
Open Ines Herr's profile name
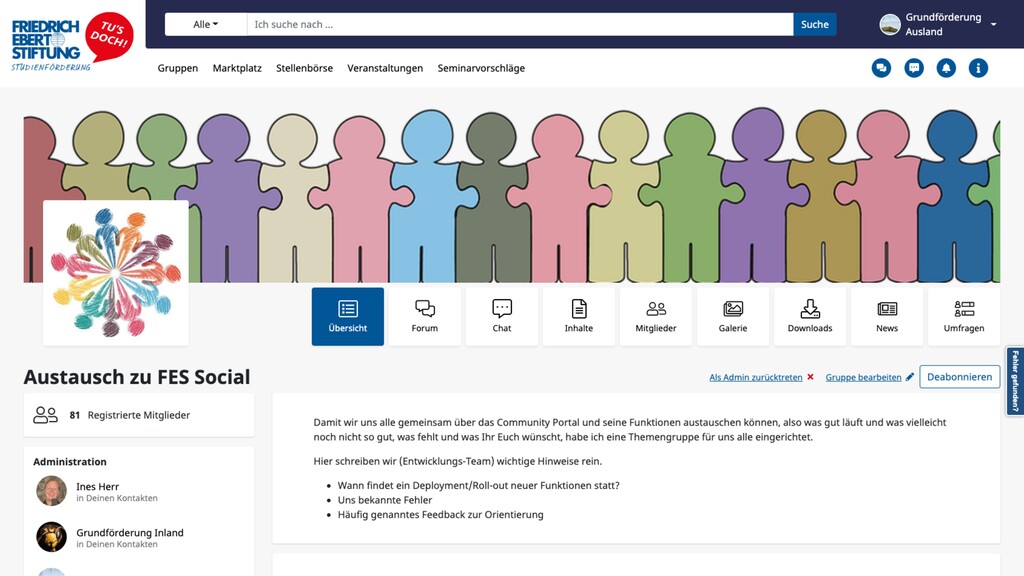tap(97, 487)
